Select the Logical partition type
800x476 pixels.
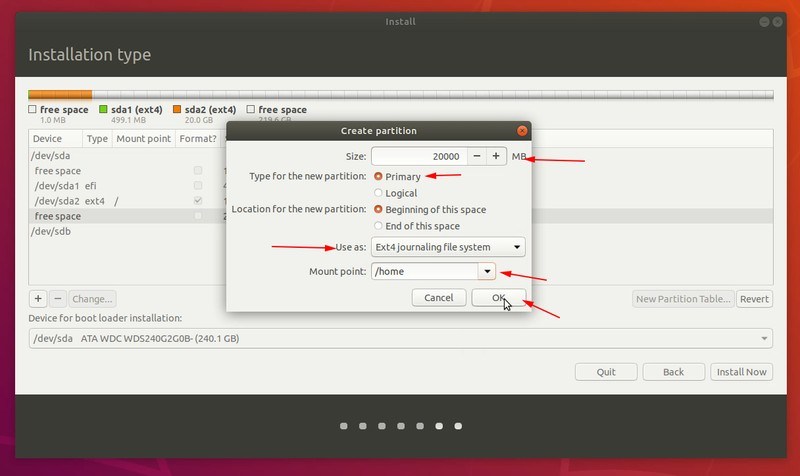pos(378,193)
